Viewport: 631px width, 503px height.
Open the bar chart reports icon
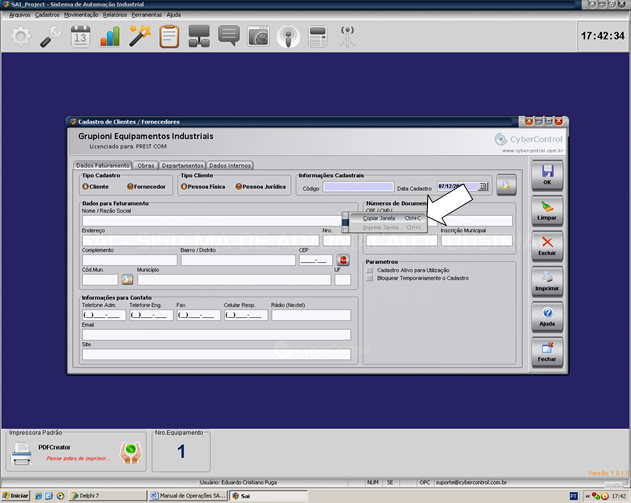(x=110, y=37)
